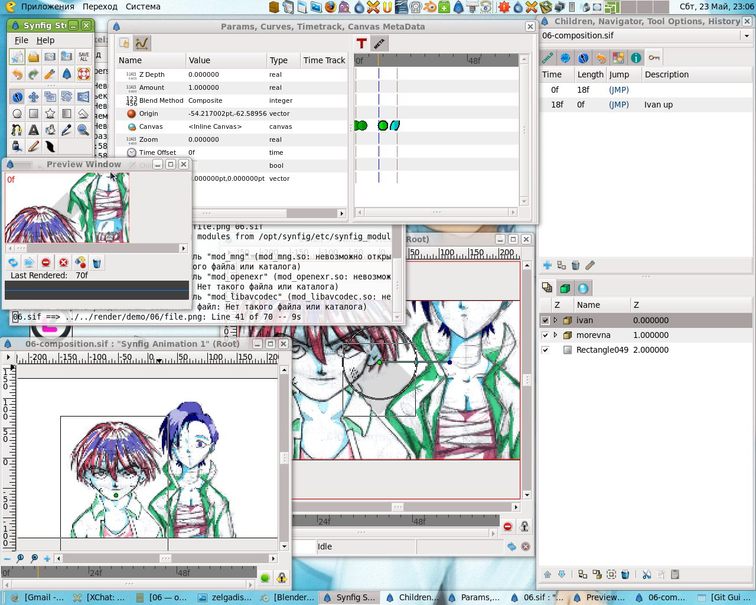
Task: Toggle keyframe lock icon in composition window
Action: pos(282,577)
